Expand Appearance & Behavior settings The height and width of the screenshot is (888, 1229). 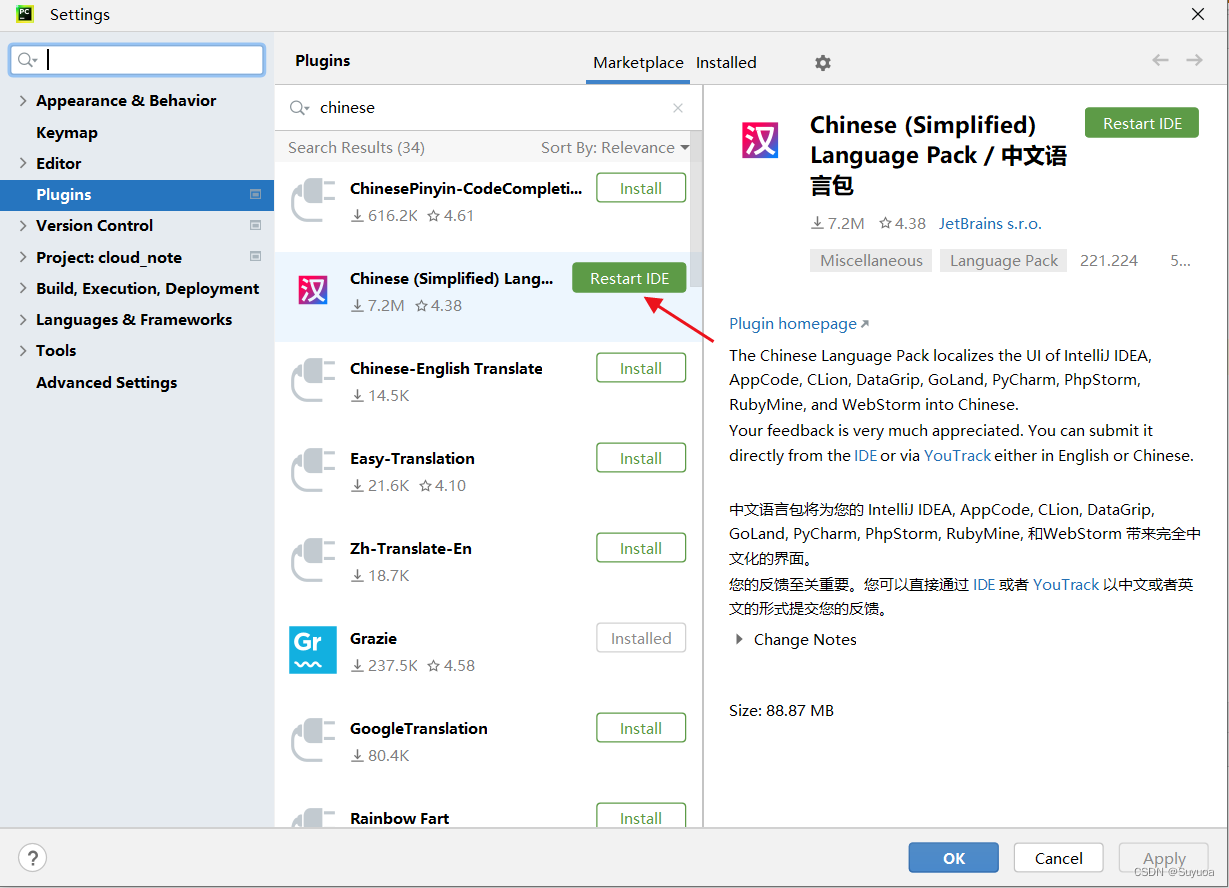[23, 101]
